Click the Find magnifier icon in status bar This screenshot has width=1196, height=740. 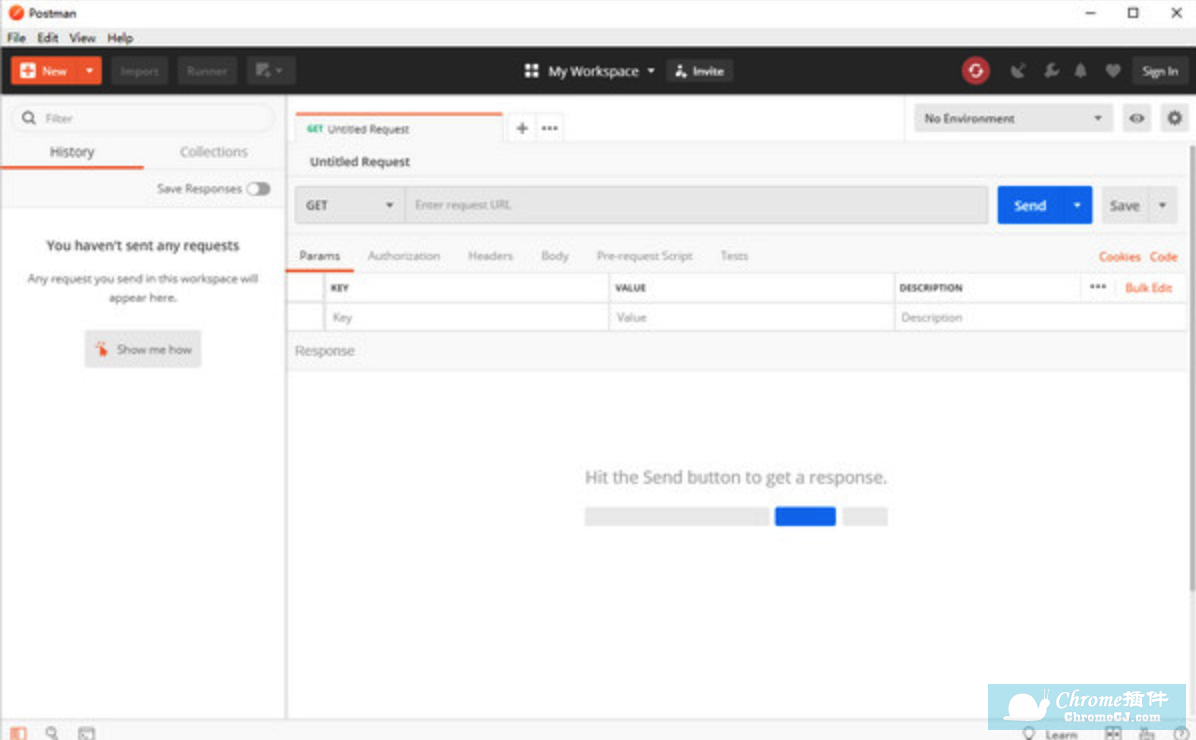(x=52, y=733)
